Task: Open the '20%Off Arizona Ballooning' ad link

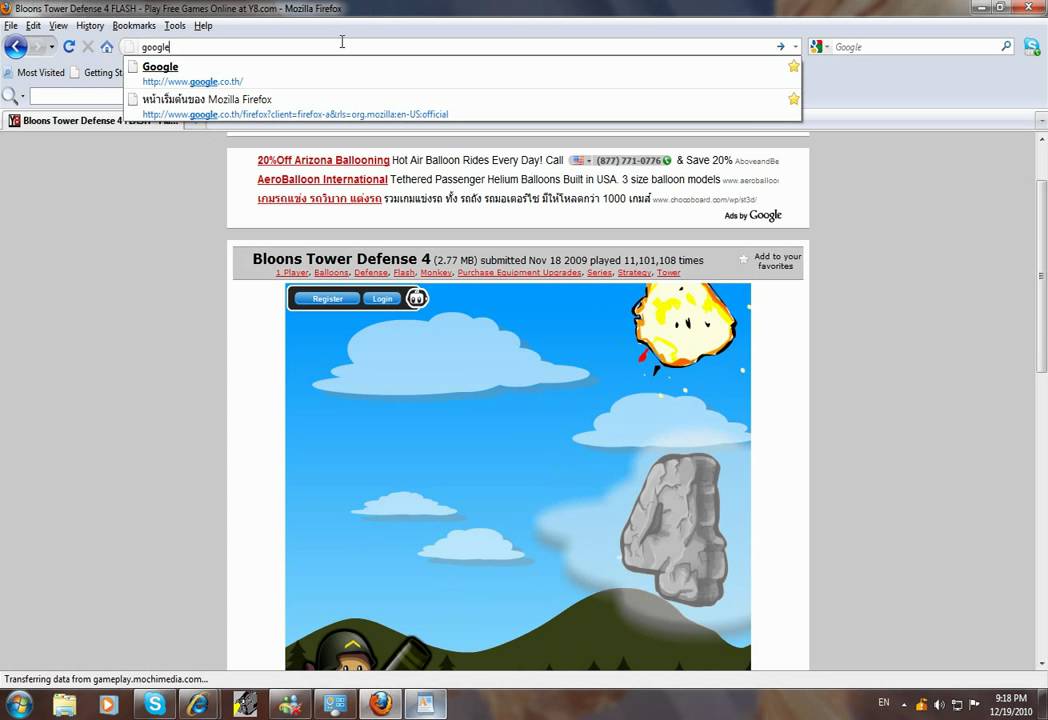Action: [x=323, y=160]
